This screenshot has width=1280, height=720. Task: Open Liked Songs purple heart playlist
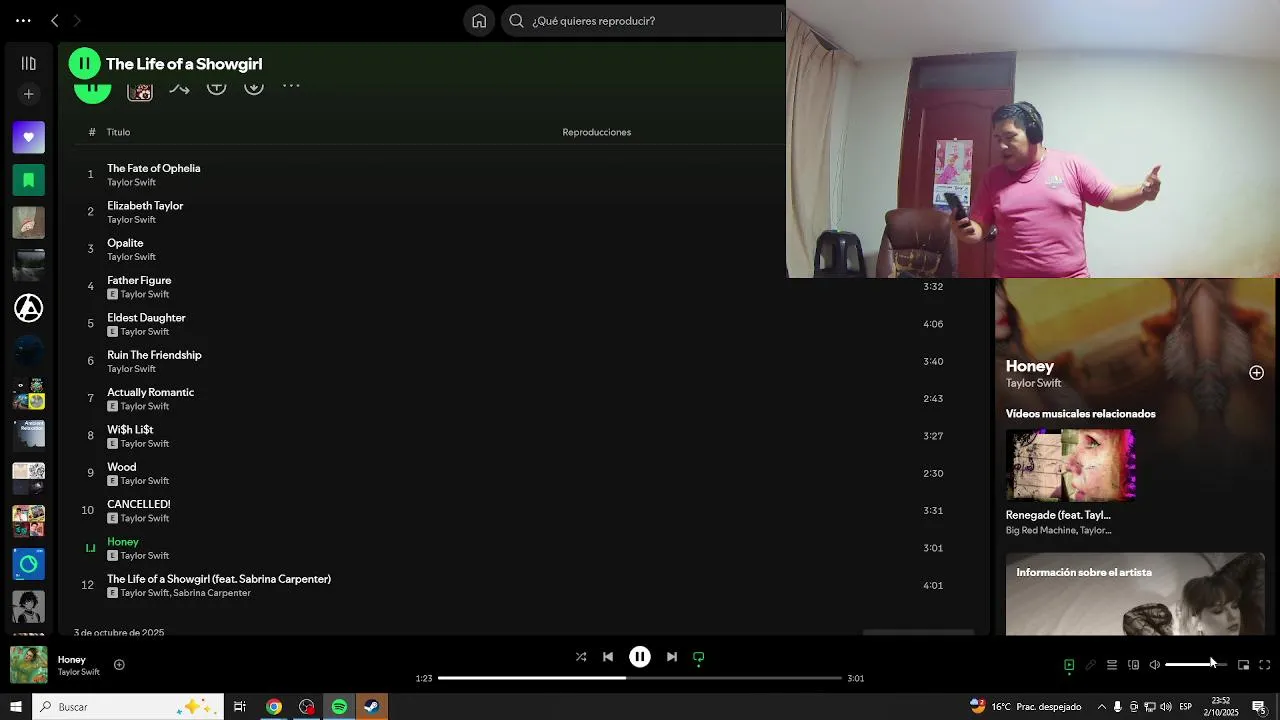28,137
